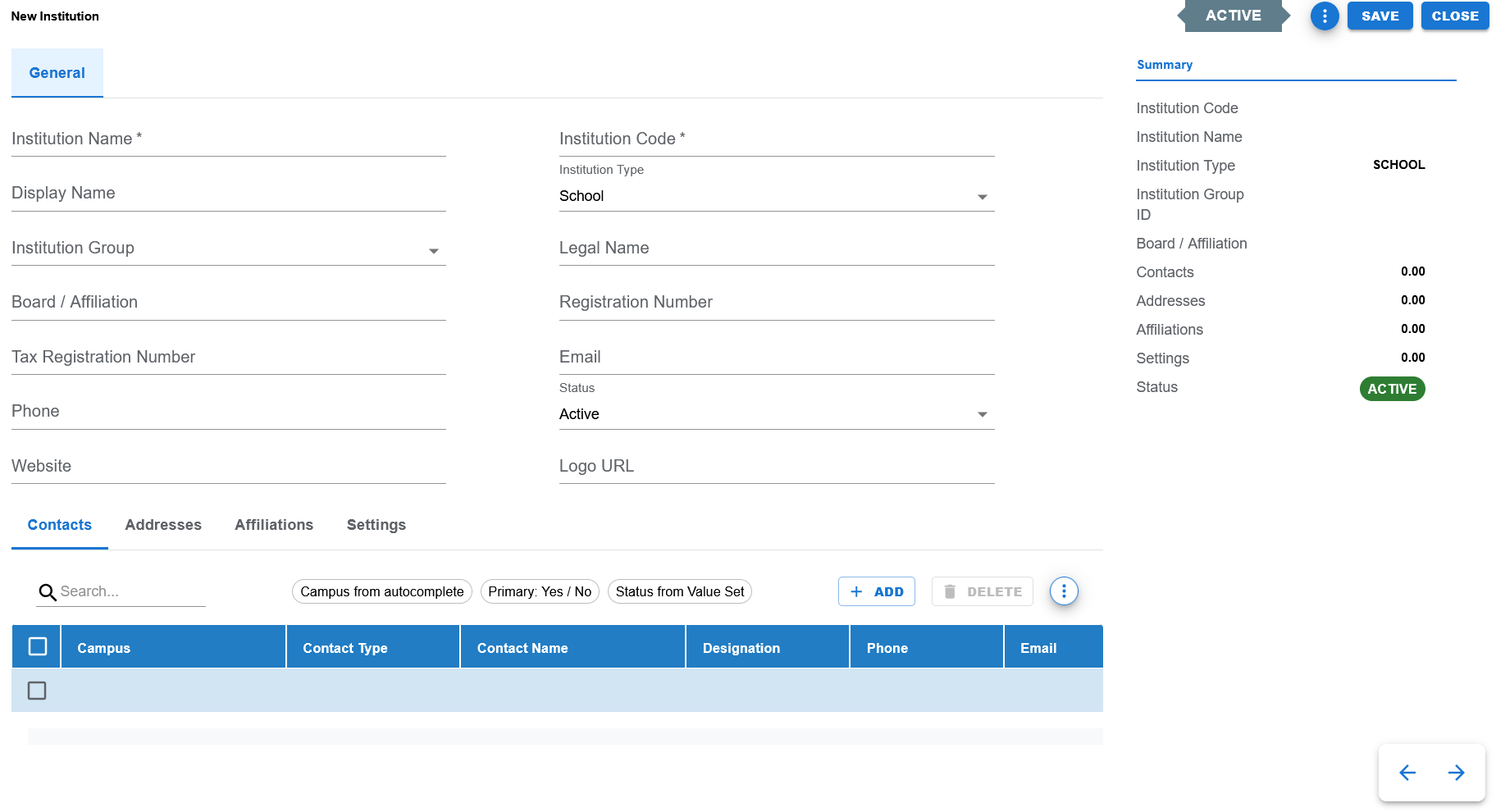
Task: Click the Campus from autocomplete chip
Action: pyautogui.click(x=382, y=591)
